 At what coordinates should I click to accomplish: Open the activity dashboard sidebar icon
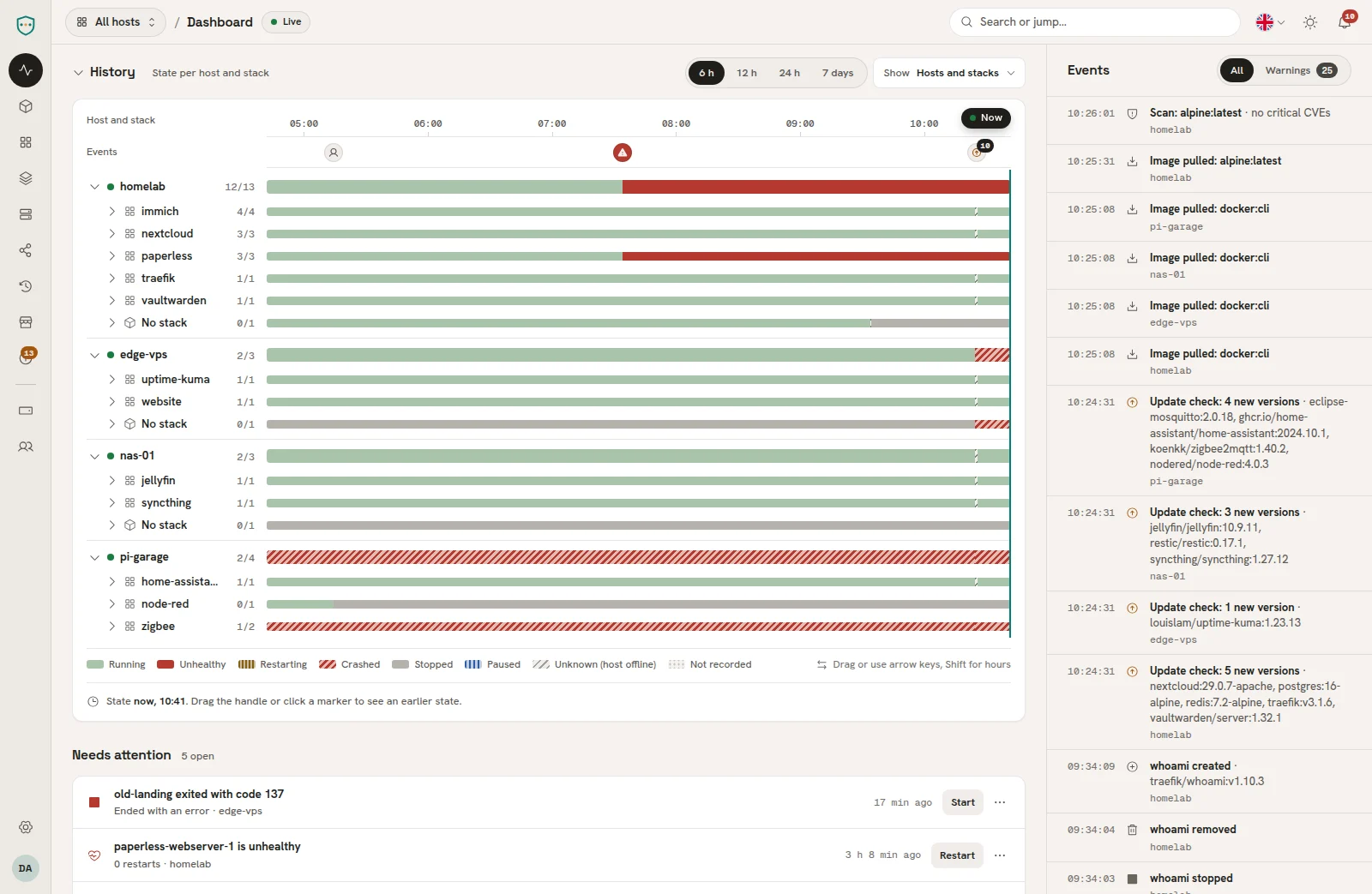coord(26,70)
